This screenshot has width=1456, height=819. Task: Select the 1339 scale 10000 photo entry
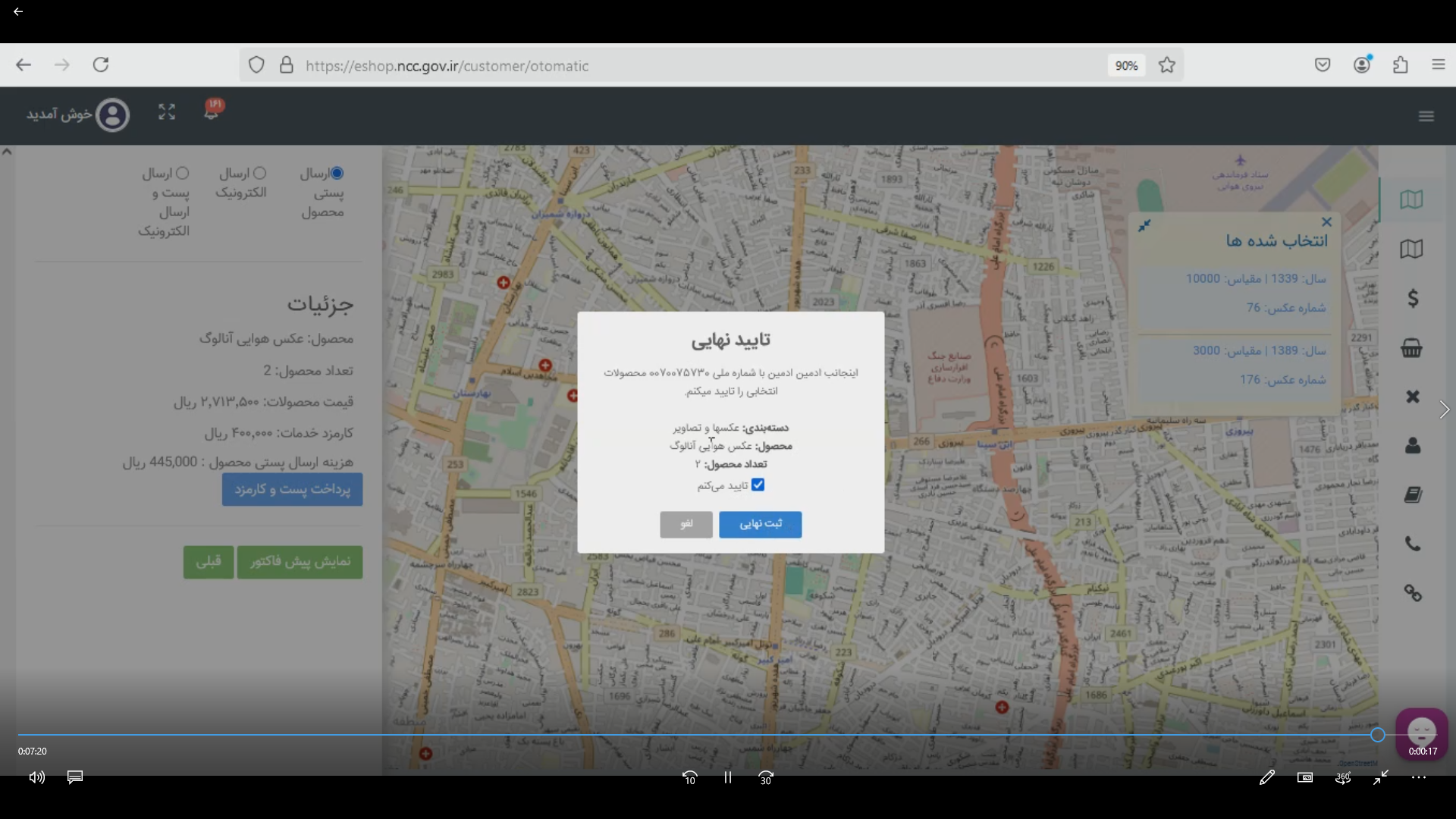click(x=1235, y=293)
